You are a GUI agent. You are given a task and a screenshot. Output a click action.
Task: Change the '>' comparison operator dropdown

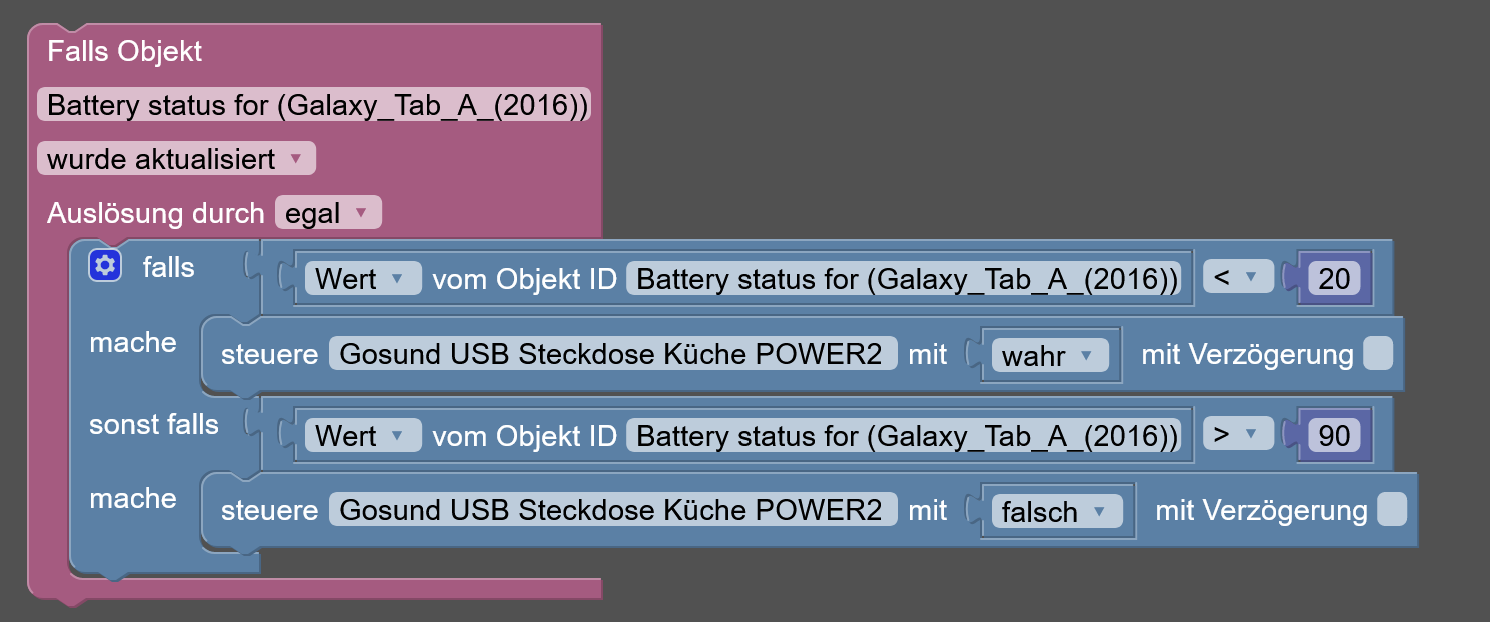coord(1238,435)
